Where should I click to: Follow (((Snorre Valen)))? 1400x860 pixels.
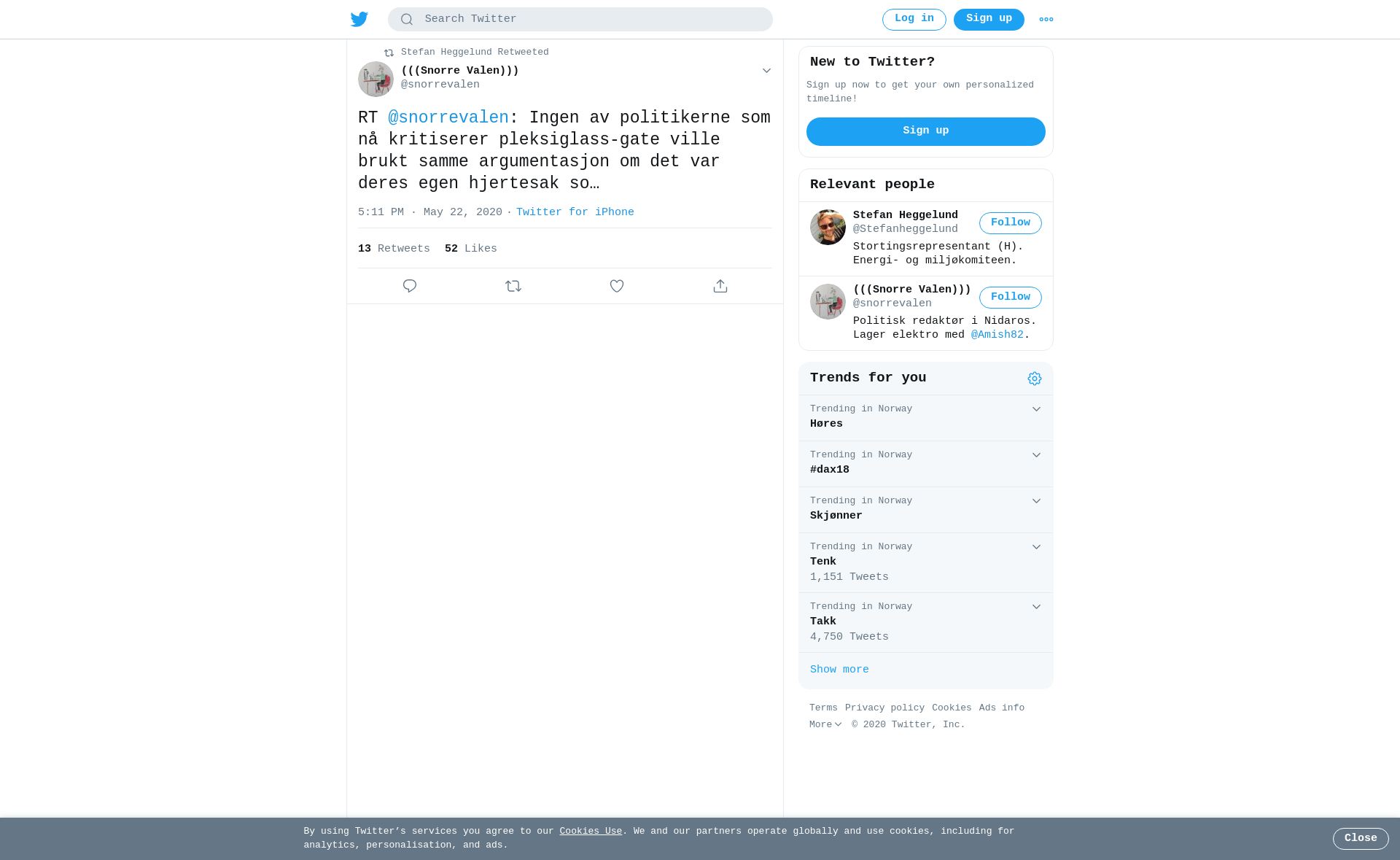coord(1011,298)
